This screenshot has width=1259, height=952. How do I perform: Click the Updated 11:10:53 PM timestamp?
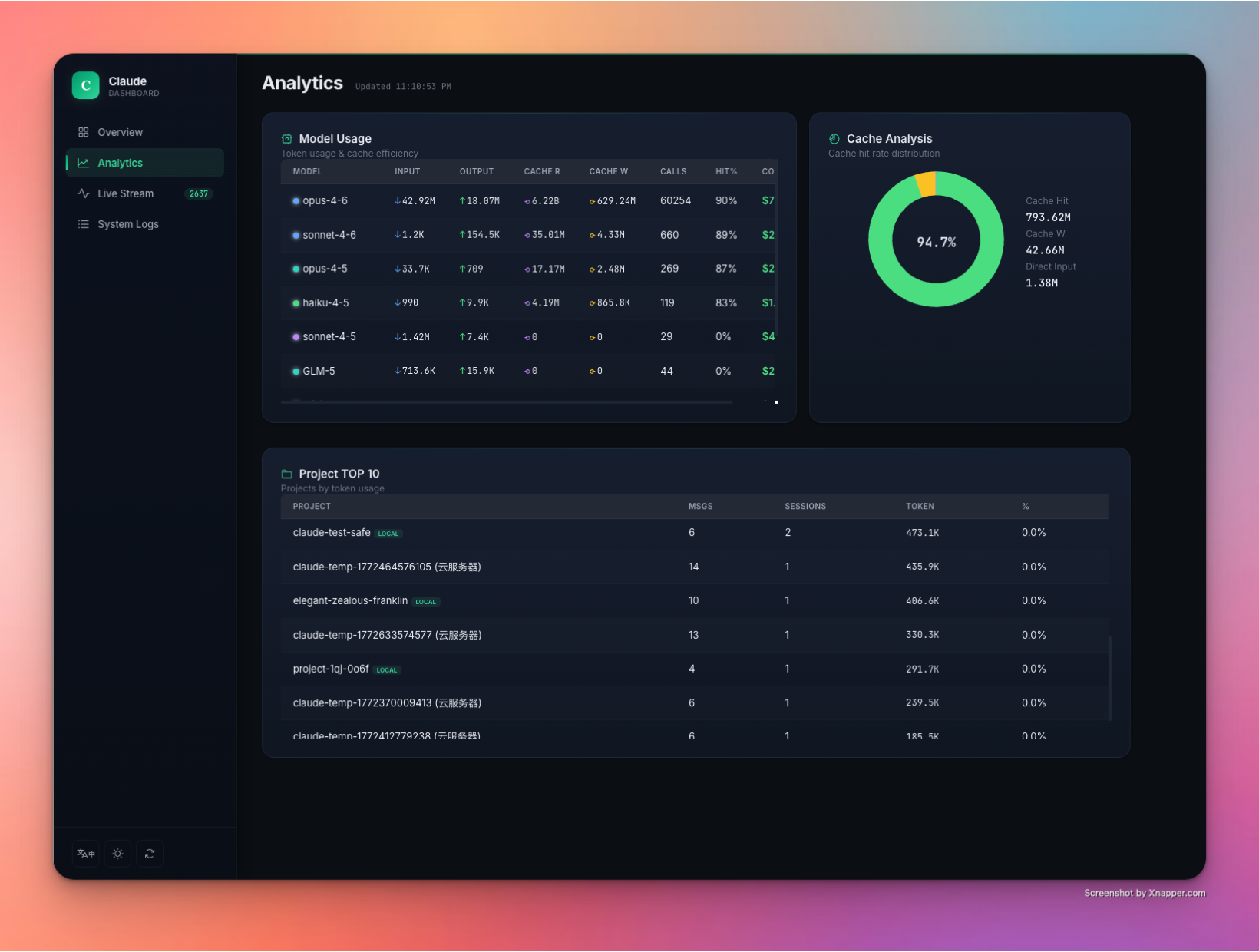click(403, 87)
